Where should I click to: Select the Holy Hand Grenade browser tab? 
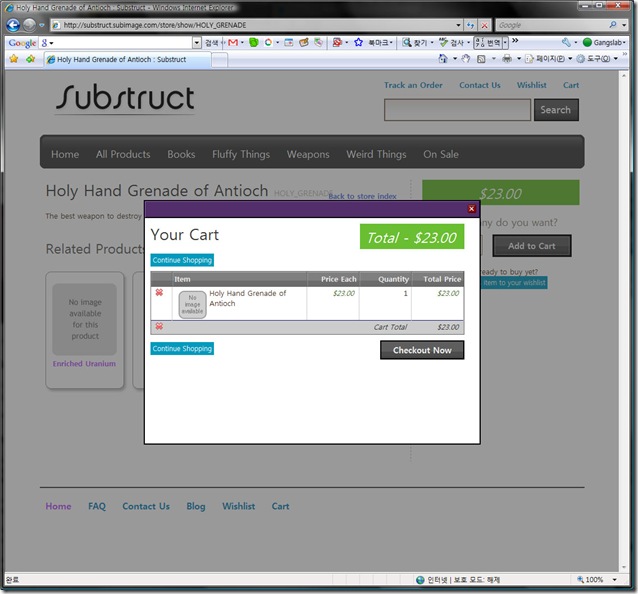(x=128, y=59)
